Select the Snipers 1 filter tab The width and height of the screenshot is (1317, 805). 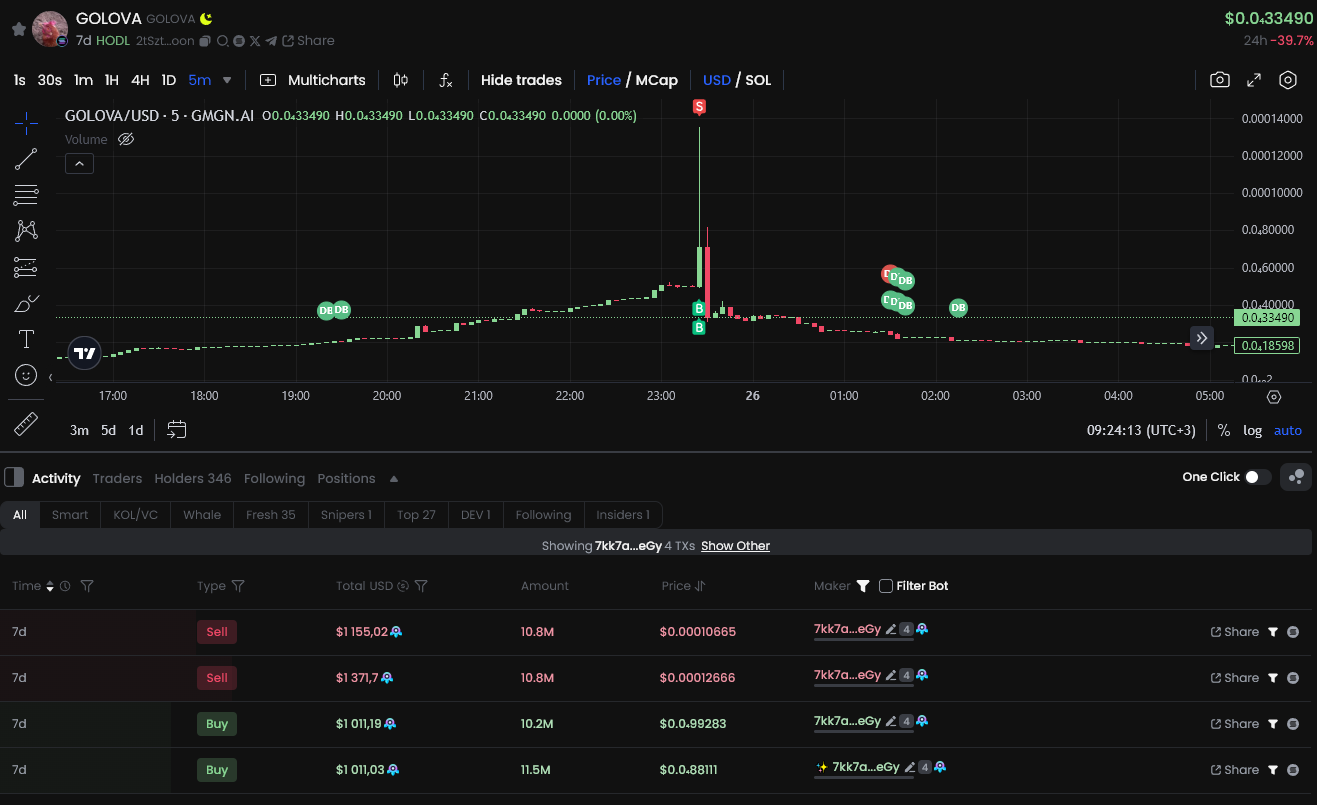coord(346,515)
